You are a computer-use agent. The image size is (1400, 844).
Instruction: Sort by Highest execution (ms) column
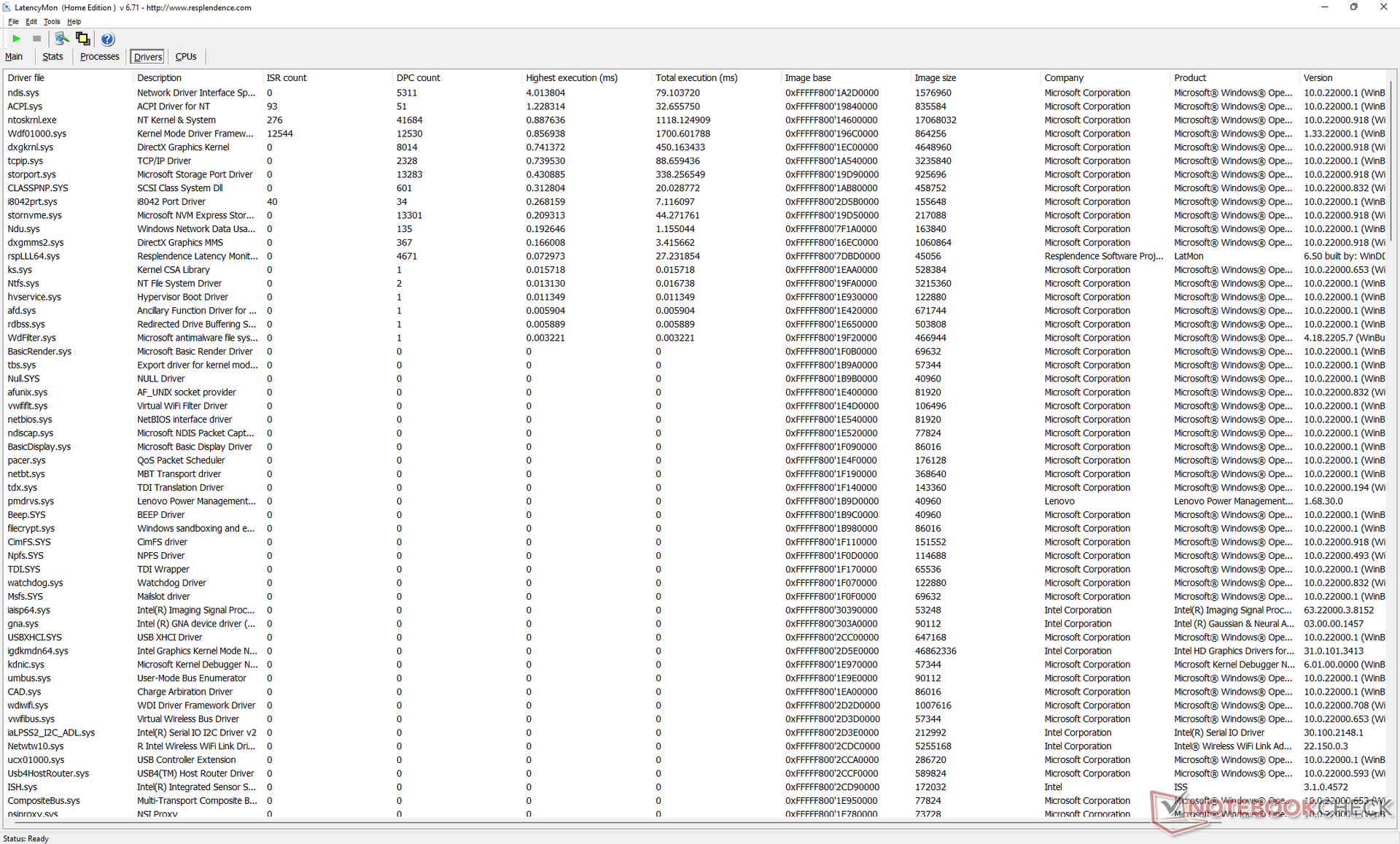tap(571, 77)
